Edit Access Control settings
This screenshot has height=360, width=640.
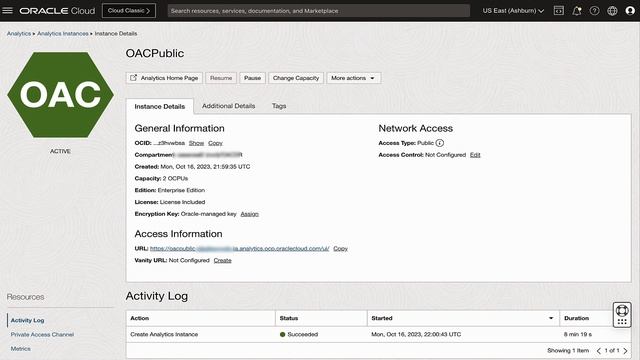[475, 155]
